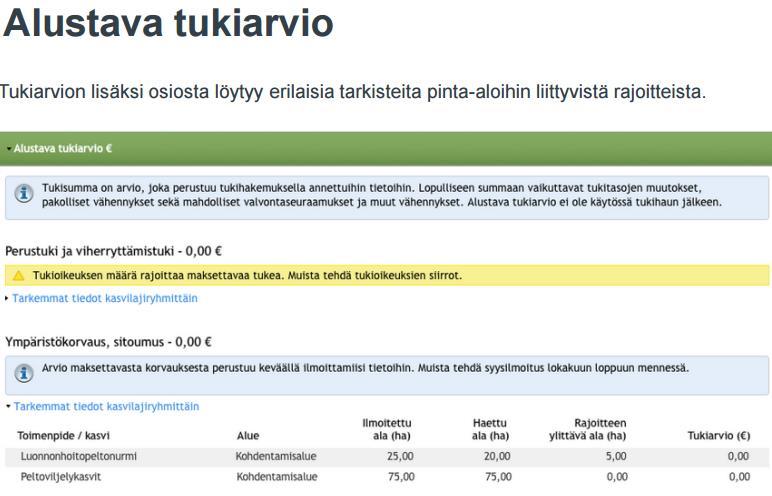
Task: Click the Arvio maksettavasta korvauksesta info text
Action: point(365,368)
